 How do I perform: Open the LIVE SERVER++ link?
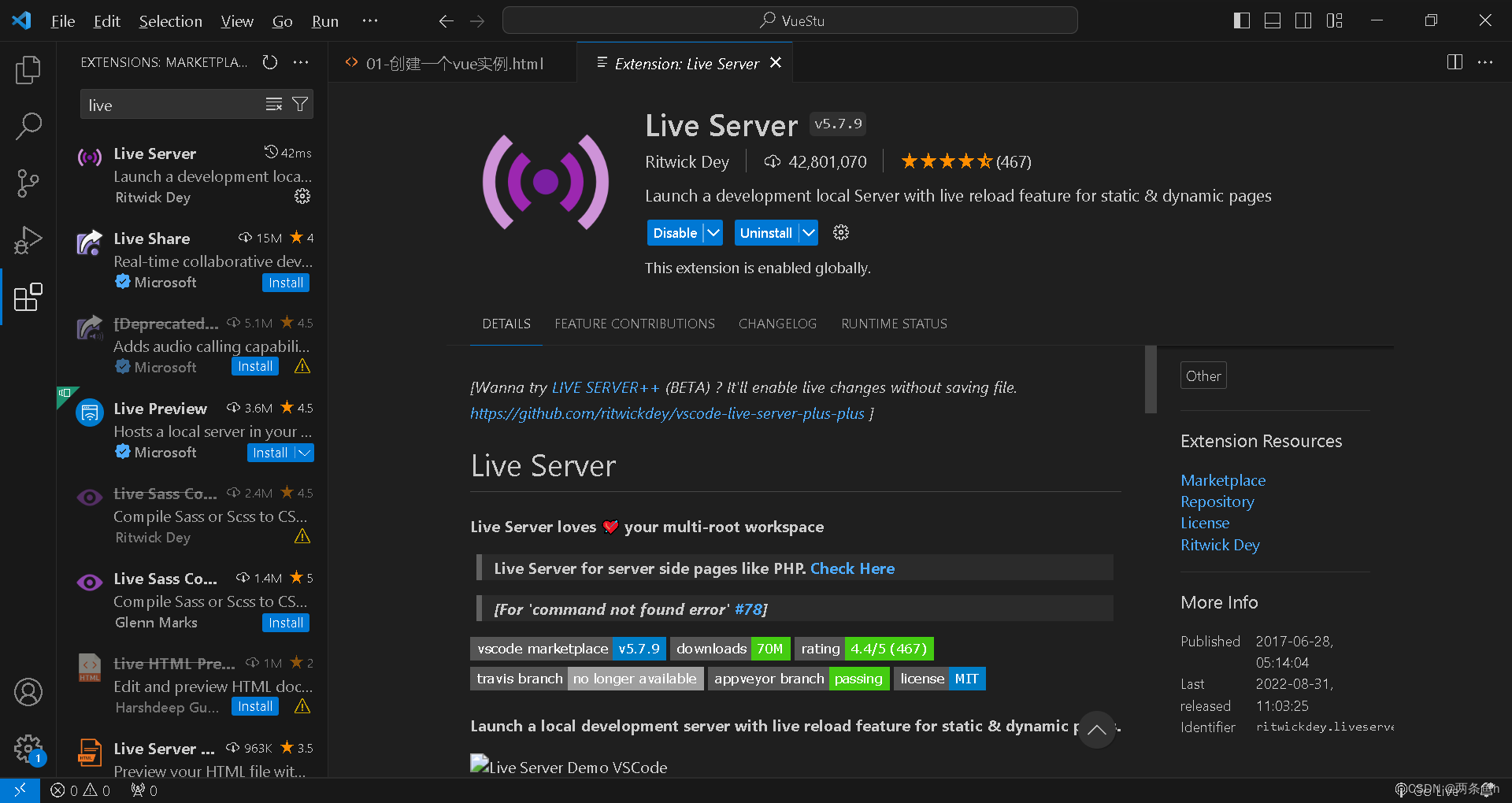click(606, 387)
